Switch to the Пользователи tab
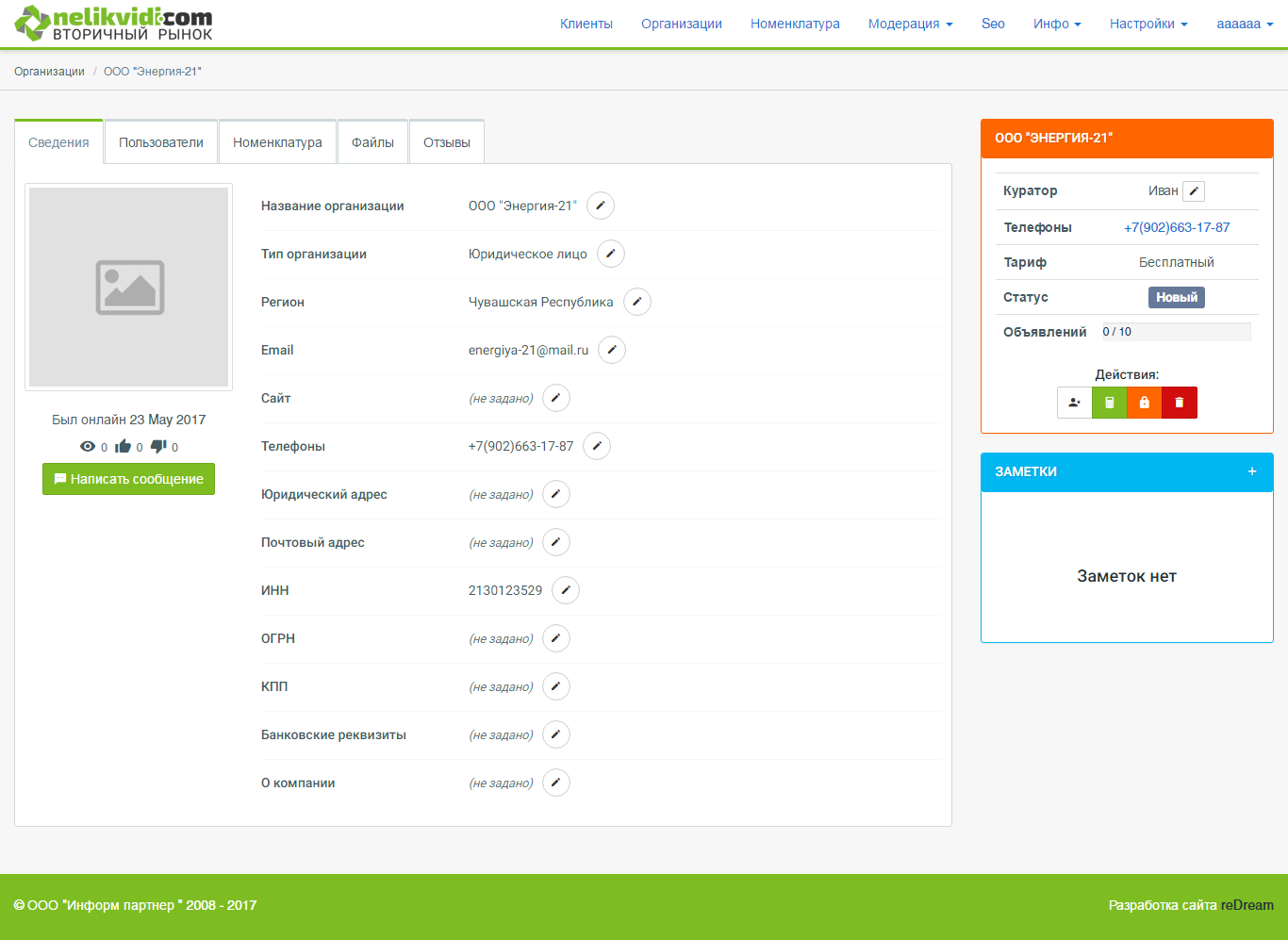The height and width of the screenshot is (940, 1288). coord(161,142)
